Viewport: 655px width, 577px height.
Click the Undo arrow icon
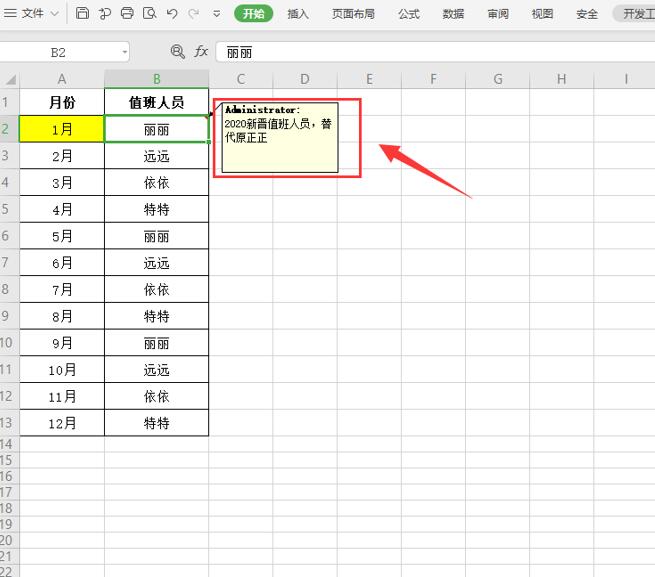(x=172, y=13)
